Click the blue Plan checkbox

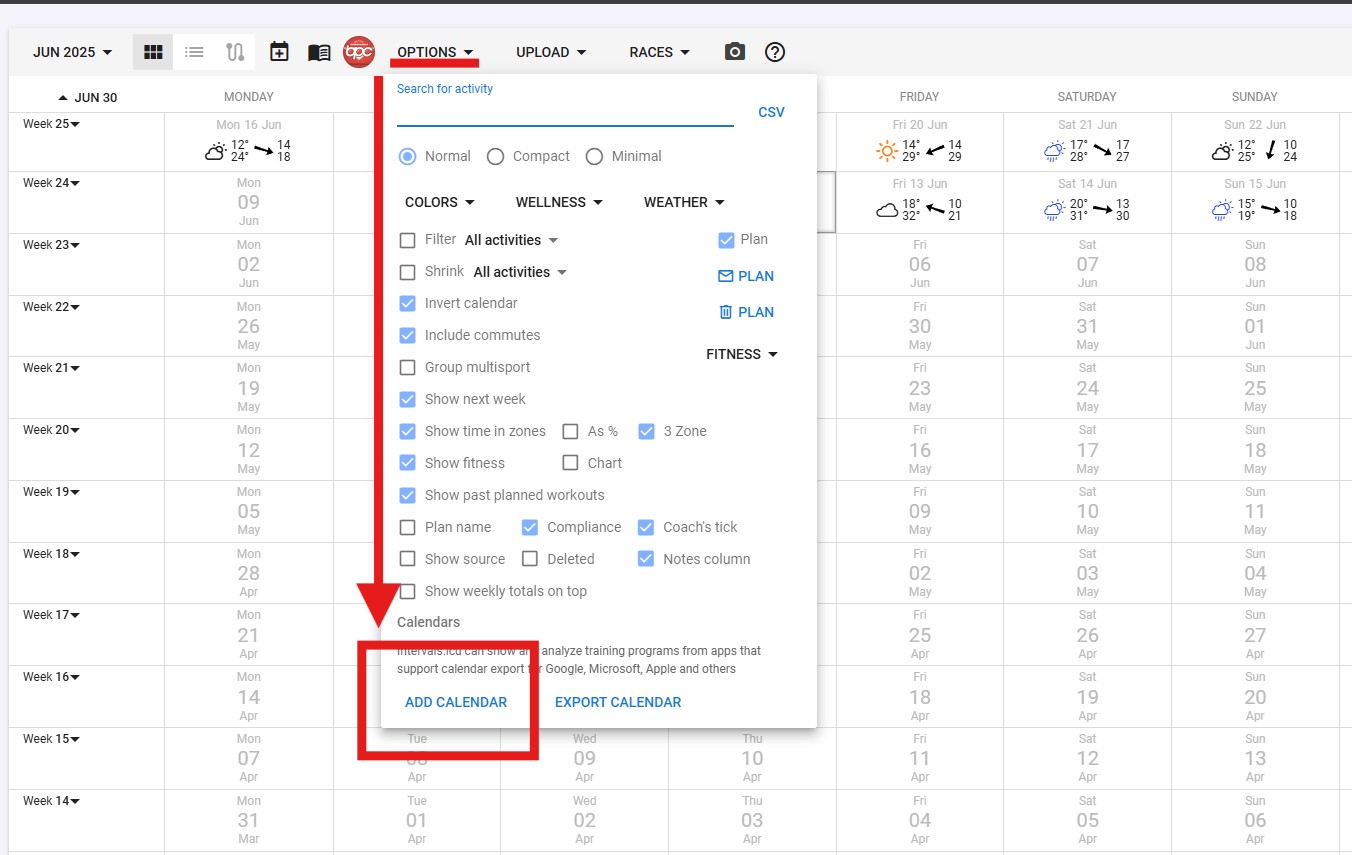click(x=725, y=239)
